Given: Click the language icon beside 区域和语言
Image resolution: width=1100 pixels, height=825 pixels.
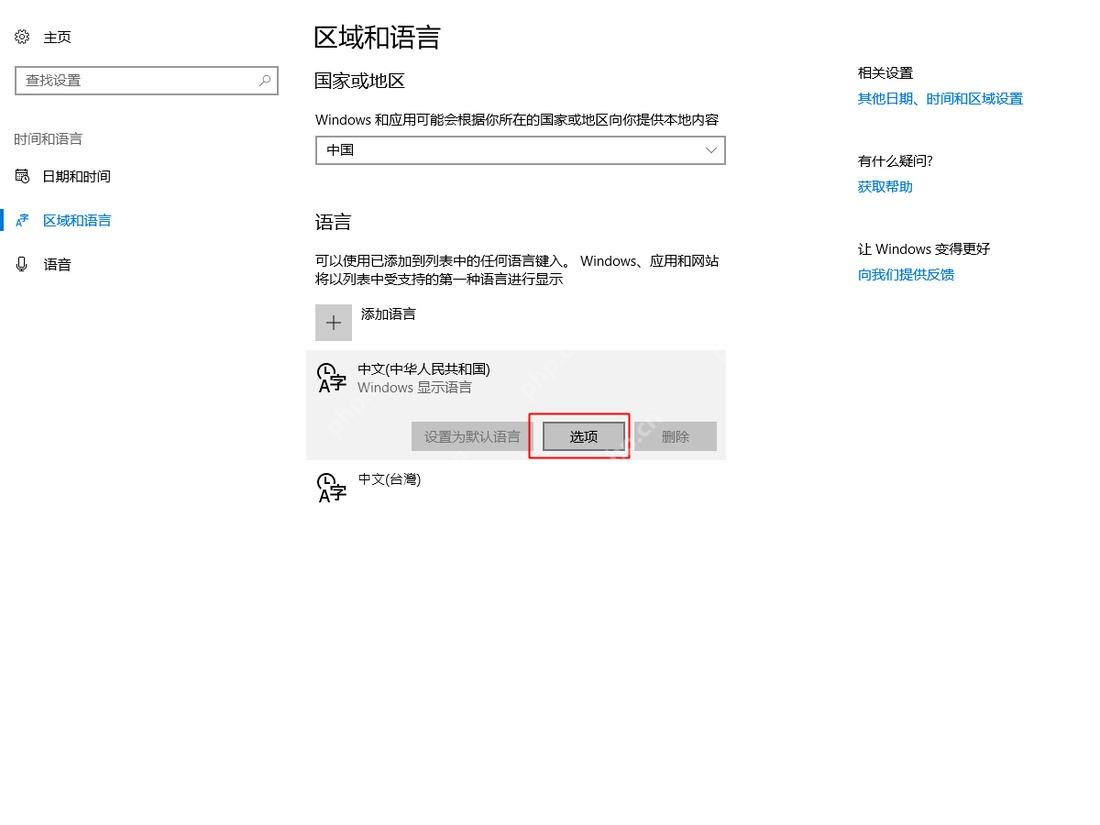Looking at the screenshot, I should [x=22, y=220].
